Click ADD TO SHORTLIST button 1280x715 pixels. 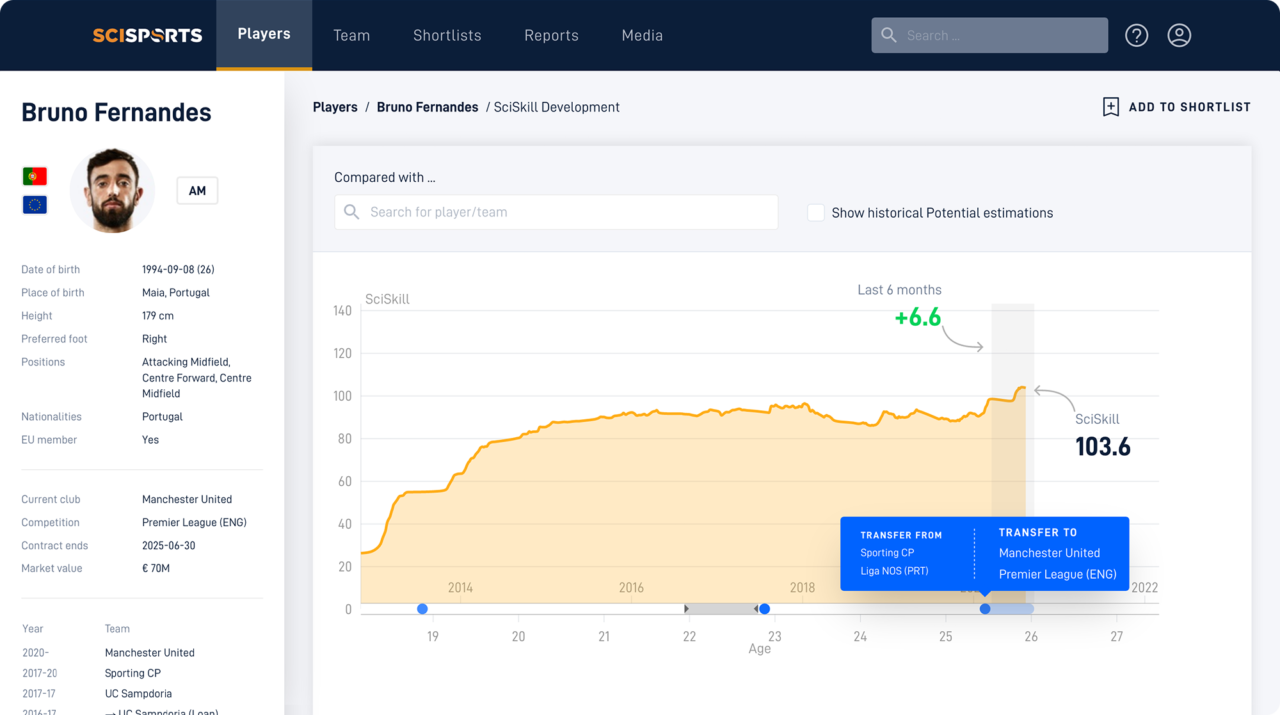(1176, 107)
